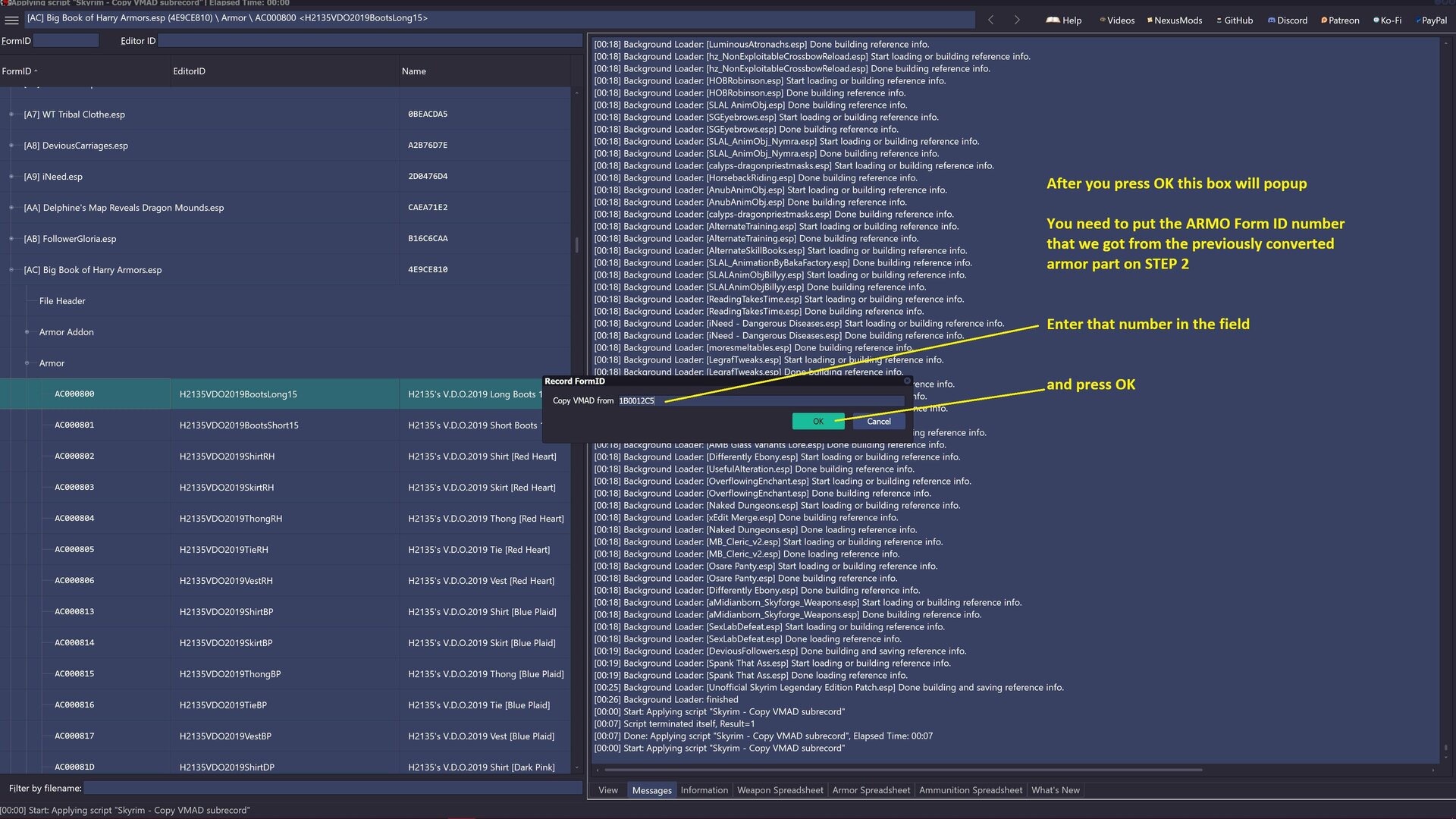The image size is (1456, 819).
Task: Select record H2135VDO2019SkirtRH
Action: tap(285, 488)
